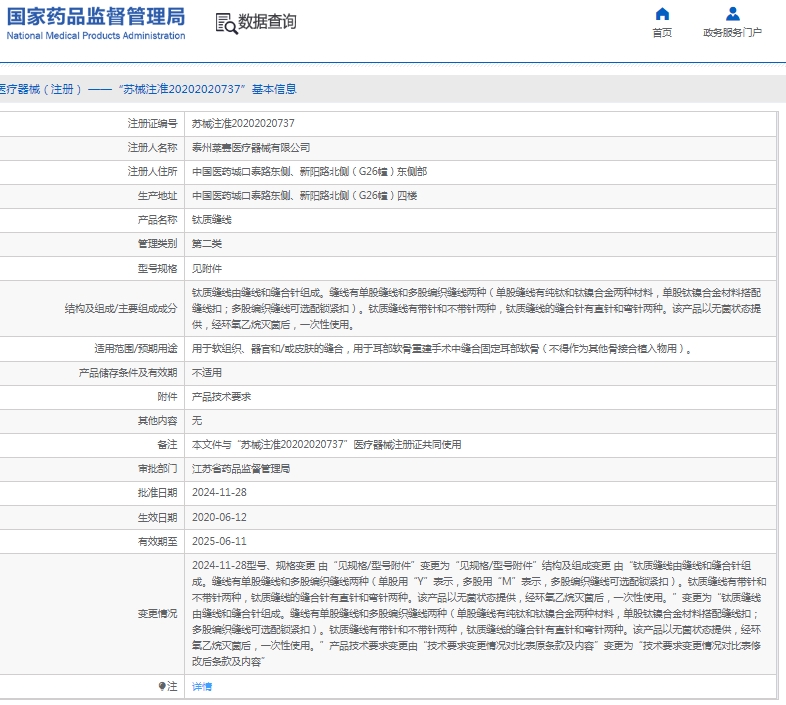Click the 数据查询 search document icon
Viewport: 786px width, 705px height.
pyautogui.click(x=225, y=23)
